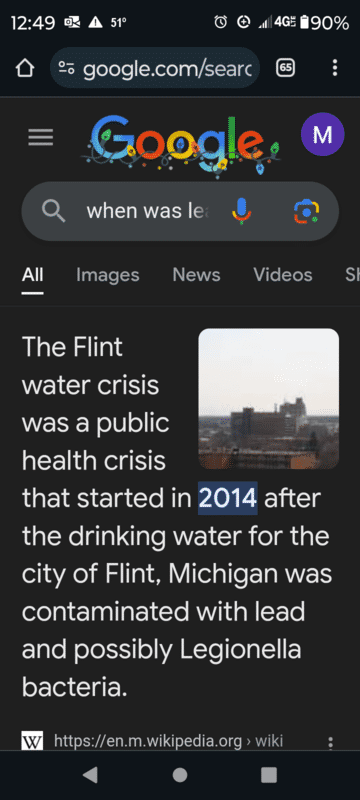Switch to the Images tab
Image resolution: width=360 pixels, height=800 pixels.
pyautogui.click(x=108, y=275)
